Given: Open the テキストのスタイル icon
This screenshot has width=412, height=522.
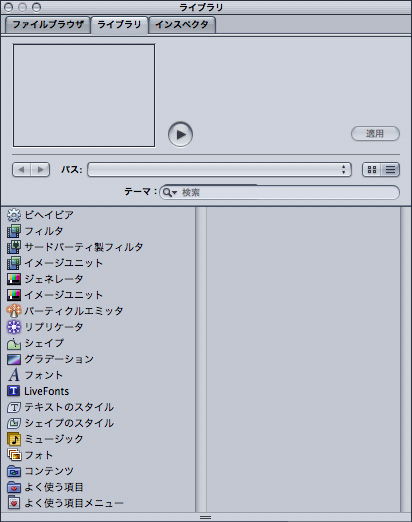Looking at the screenshot, I should pos(14,407).
